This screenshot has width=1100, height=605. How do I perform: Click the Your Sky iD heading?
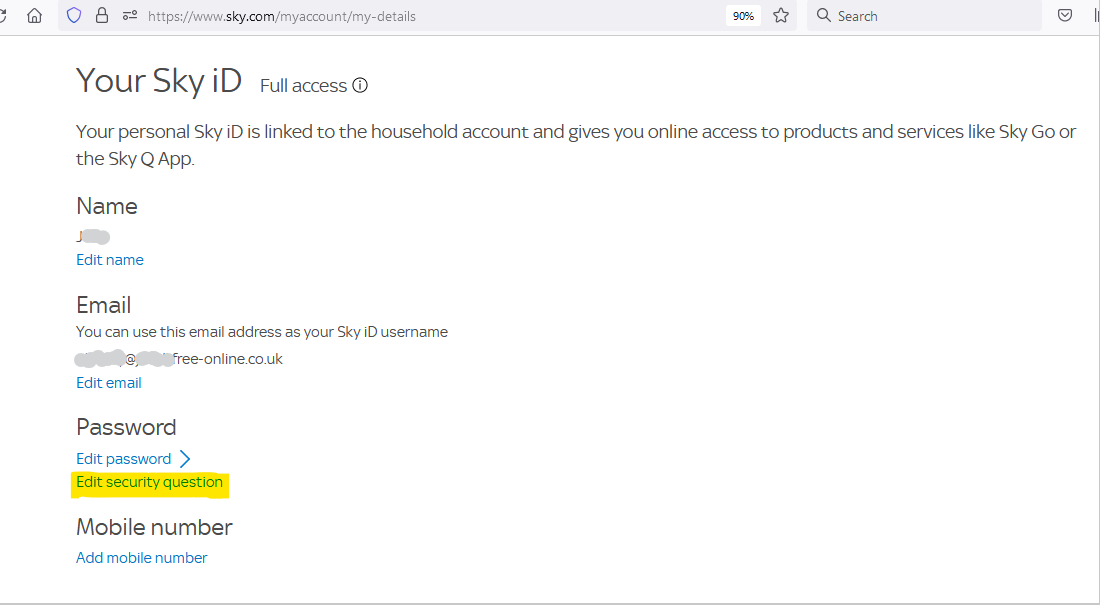tap(159, 81)
